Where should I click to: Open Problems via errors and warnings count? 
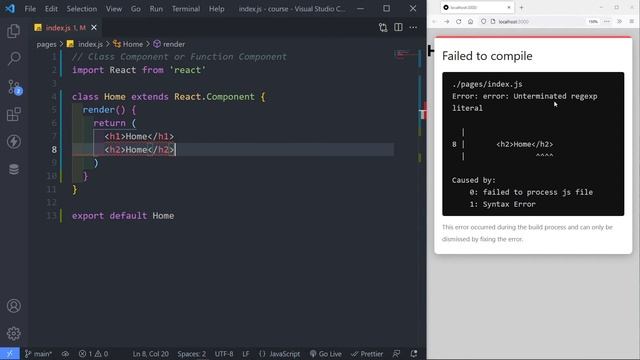[x=93, y=354]
